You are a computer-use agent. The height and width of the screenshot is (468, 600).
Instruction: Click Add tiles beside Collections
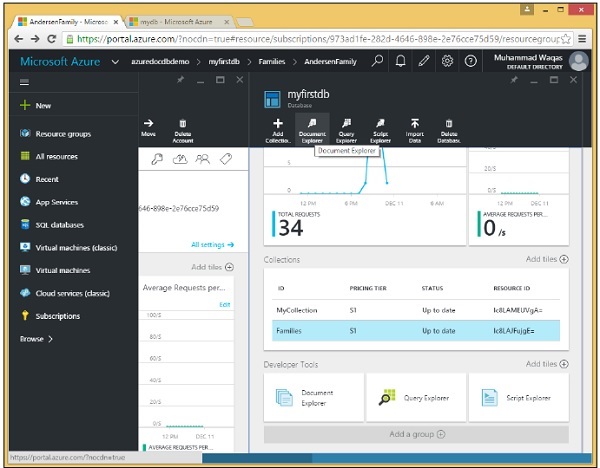point(547,259)
